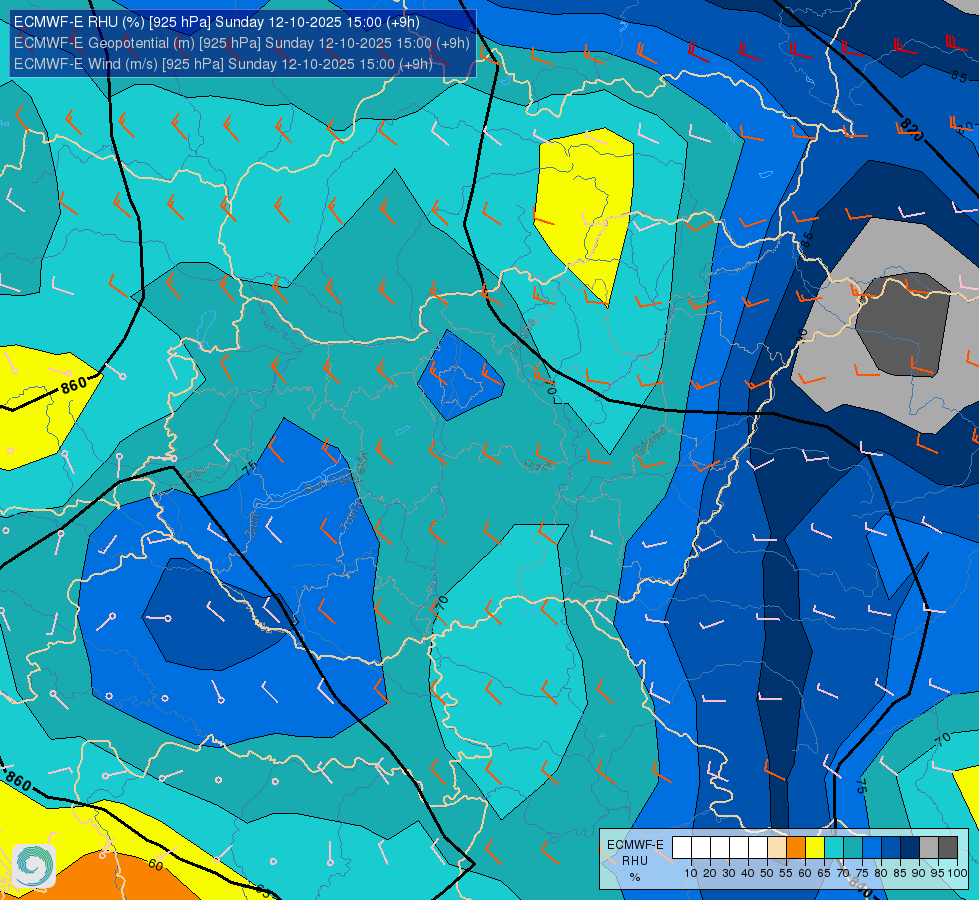
Task: Click the cyan 65-70% legend swatch
Action: click(x=834, y=847)
